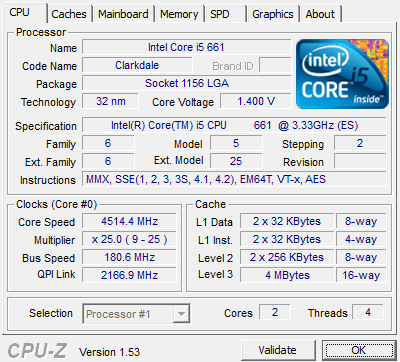Click the Family value 6
Image resolution: width=400 pixels, height=362 pixels.
pyautogui.click(x=108, y=143)
